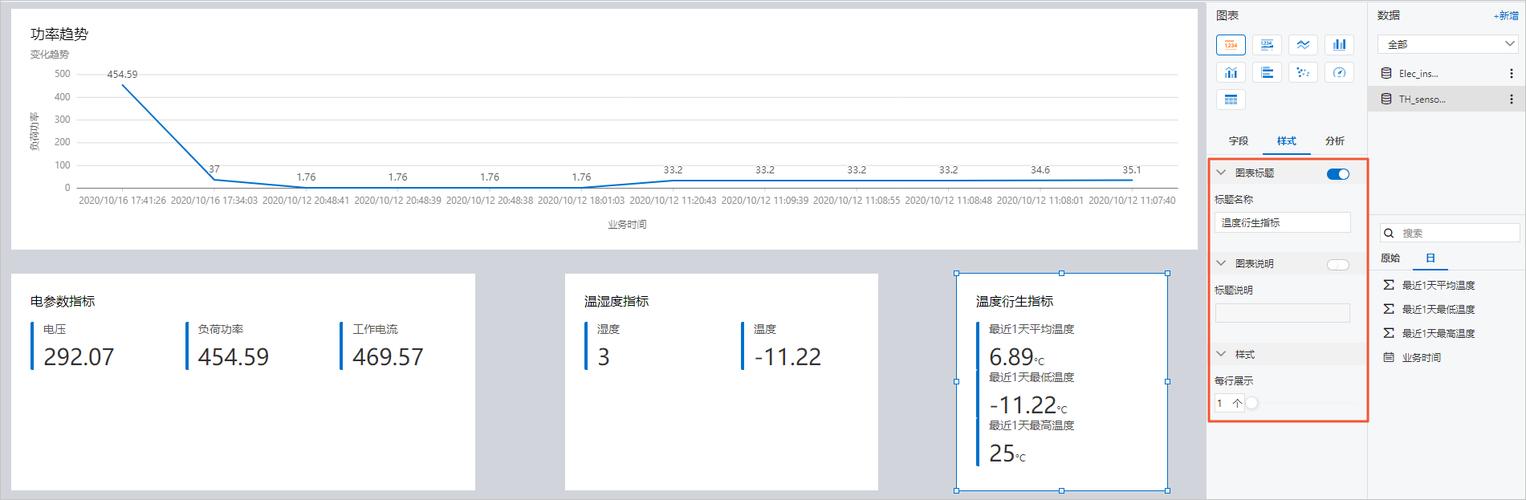Viewport: 1526px width, 500px height.
Task: Click the 温度衍生指标 title inside the selected card
Action: (1014, 301)
